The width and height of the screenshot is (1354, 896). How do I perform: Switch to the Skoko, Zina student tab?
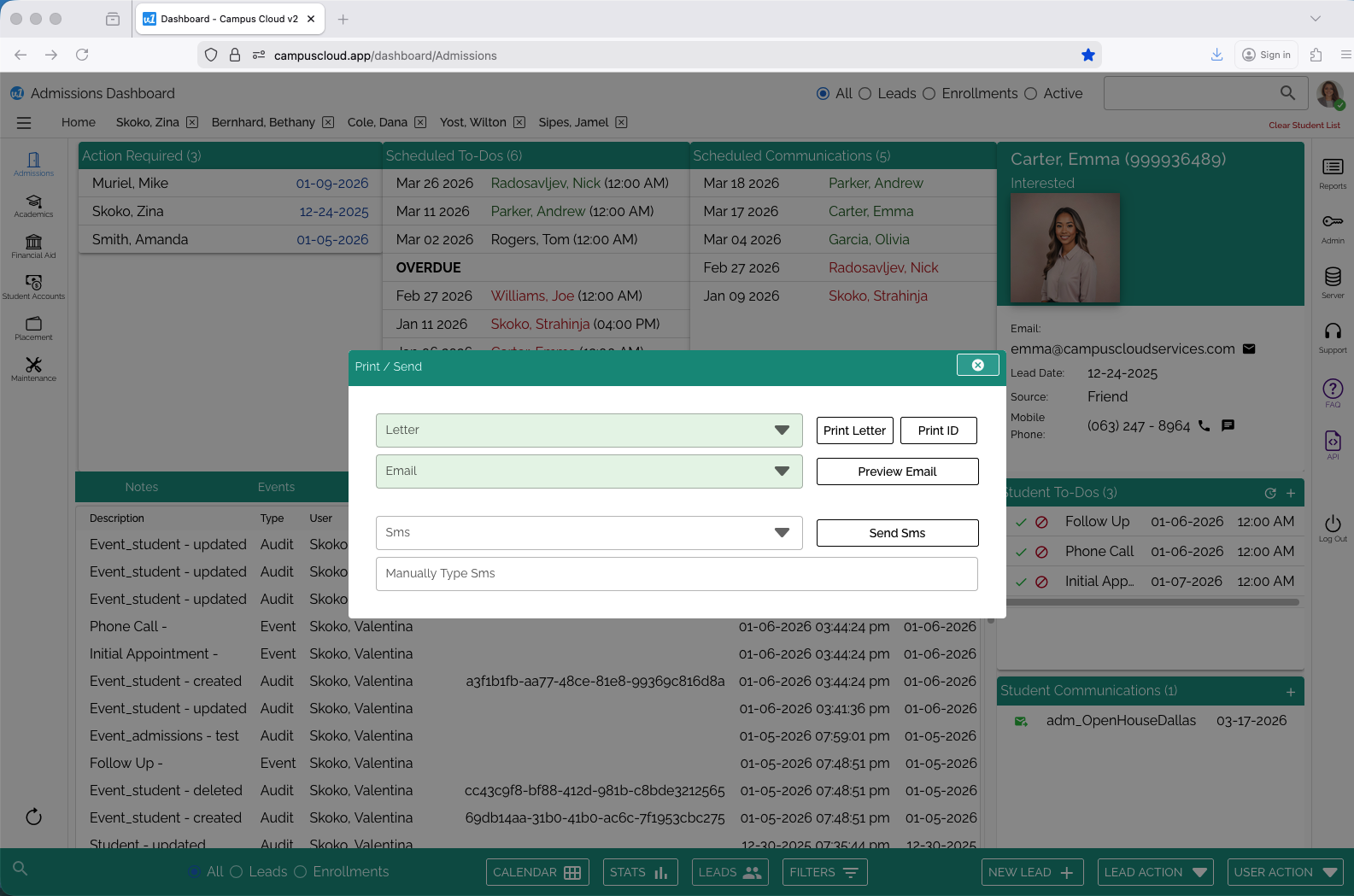pos(147,122)
